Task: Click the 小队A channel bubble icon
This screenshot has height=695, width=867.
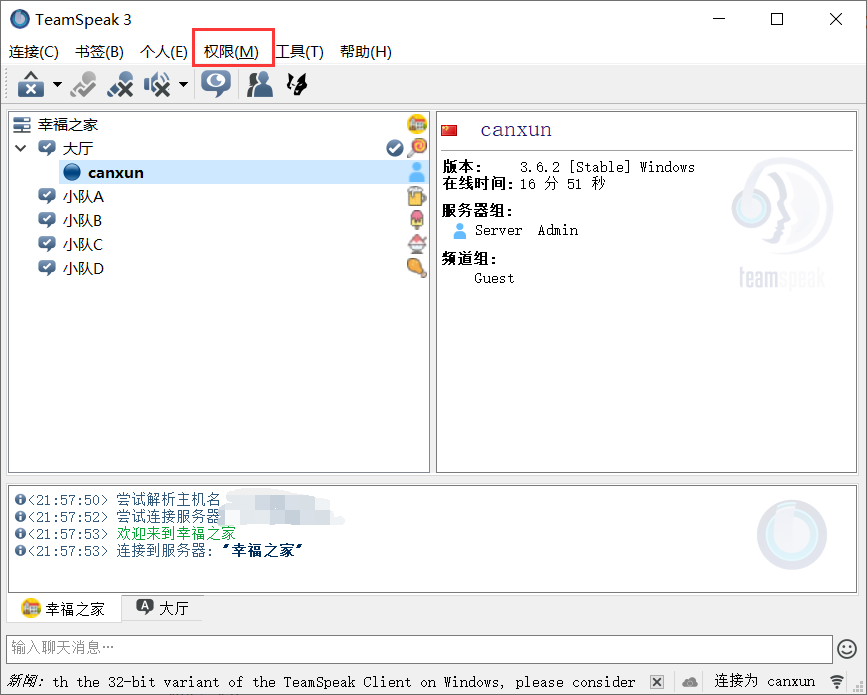Action: click(x=47, y=196)
